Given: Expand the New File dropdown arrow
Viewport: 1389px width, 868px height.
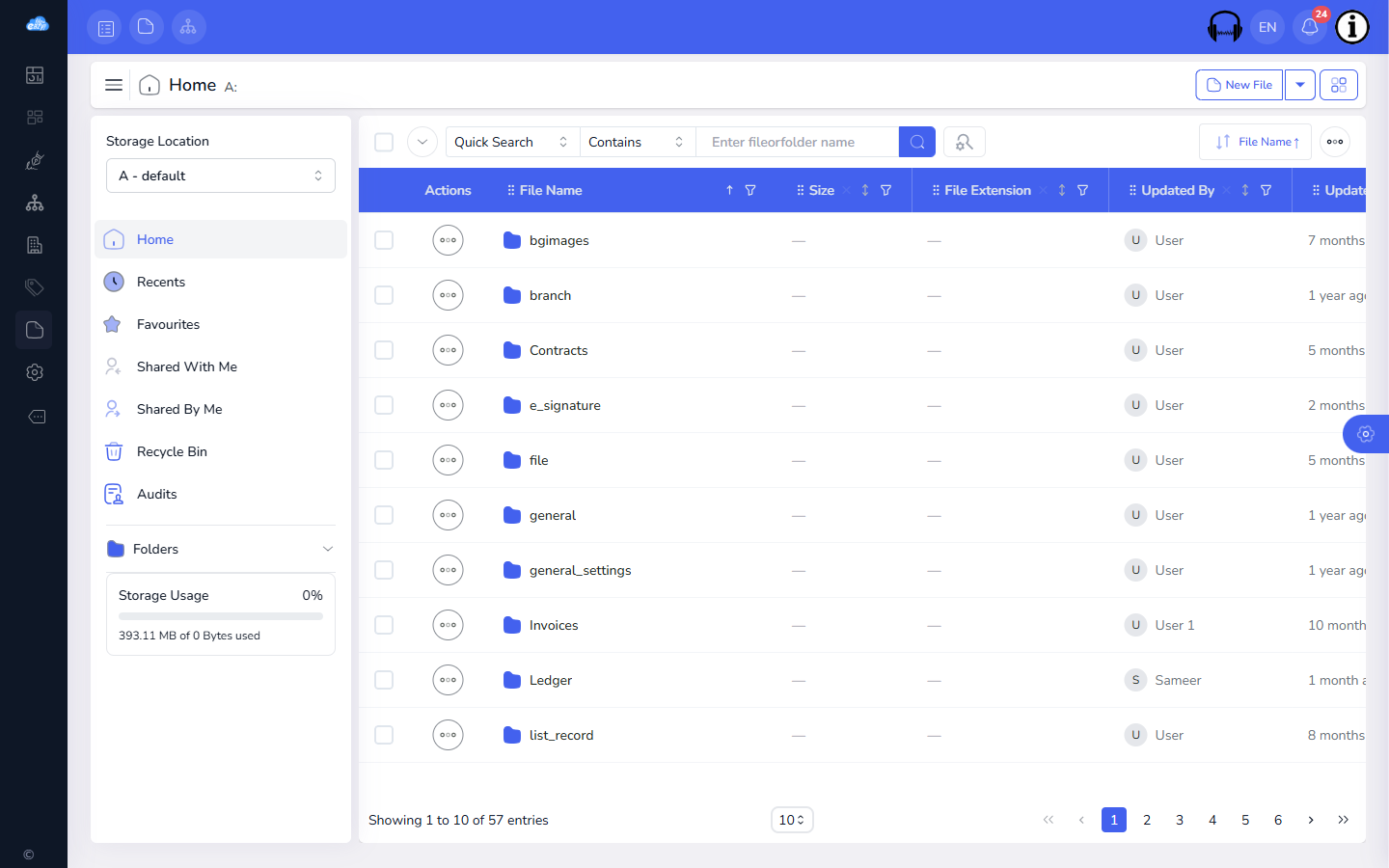Looking at the screenshot, I should point(1300,85).
